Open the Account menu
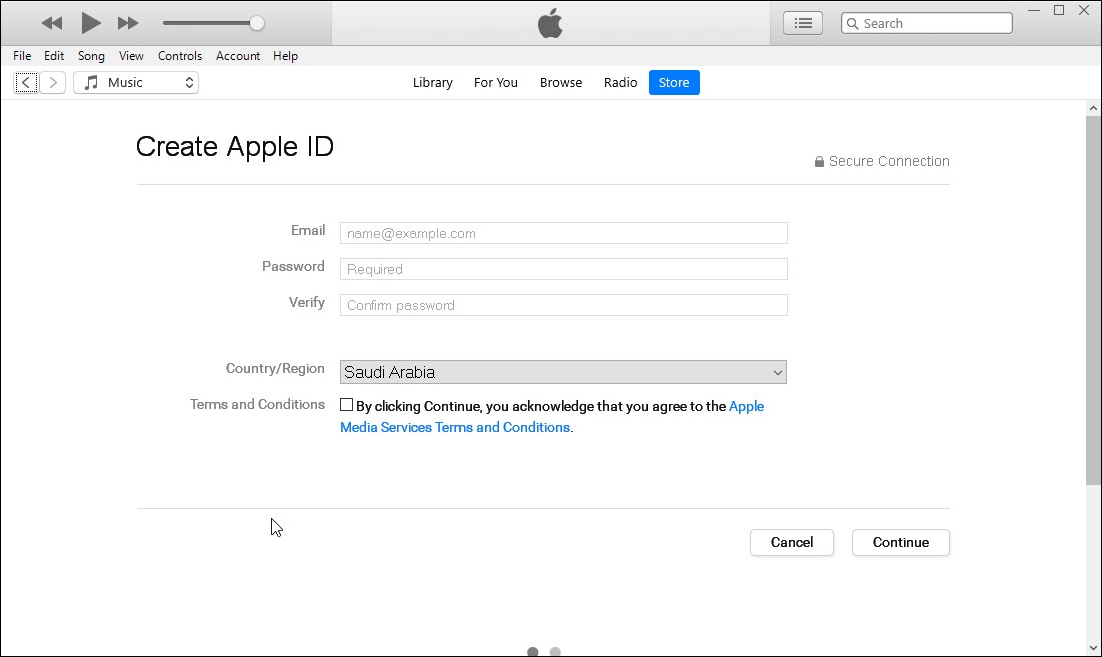This screenshot has height=657, width=1102. (x=238, y=56)
